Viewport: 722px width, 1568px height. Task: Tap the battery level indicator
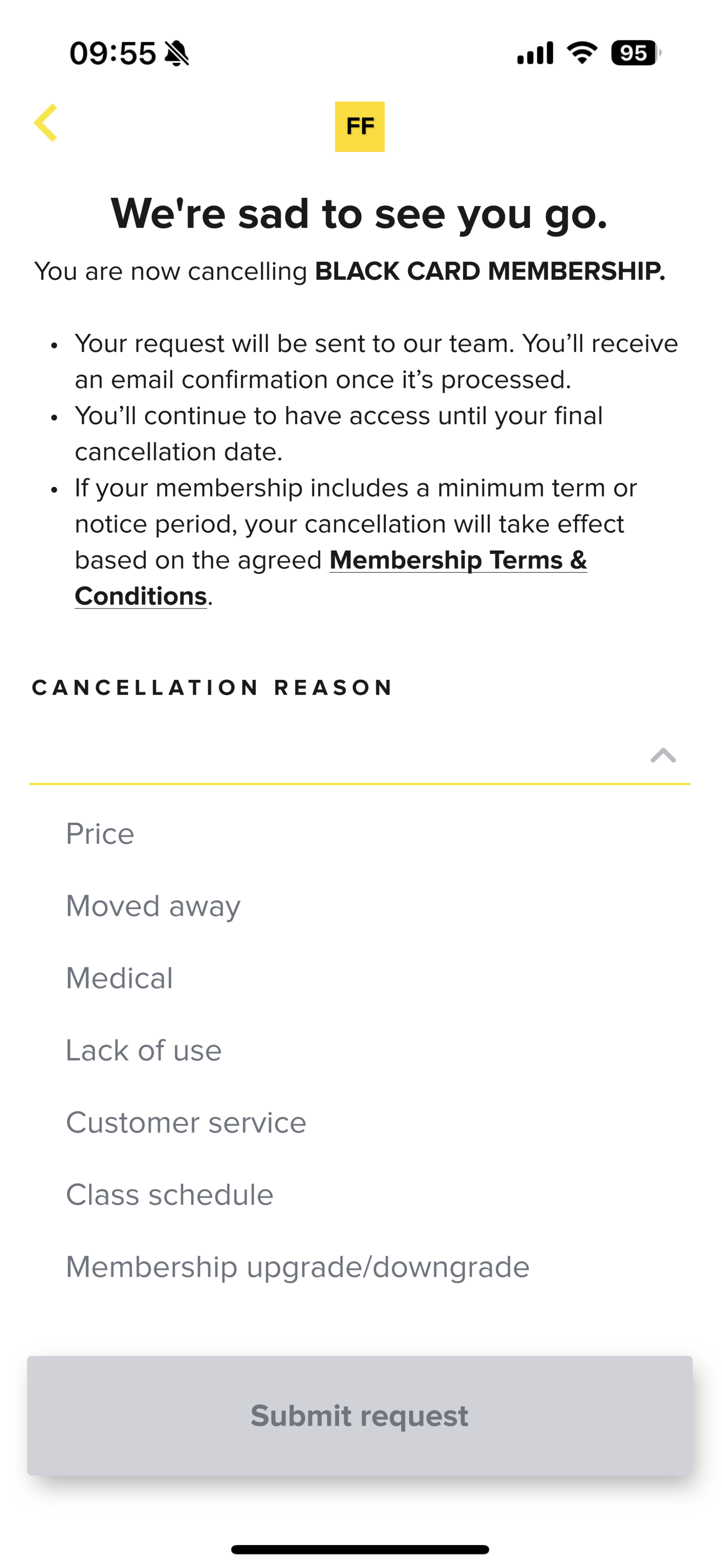point(636,53)
